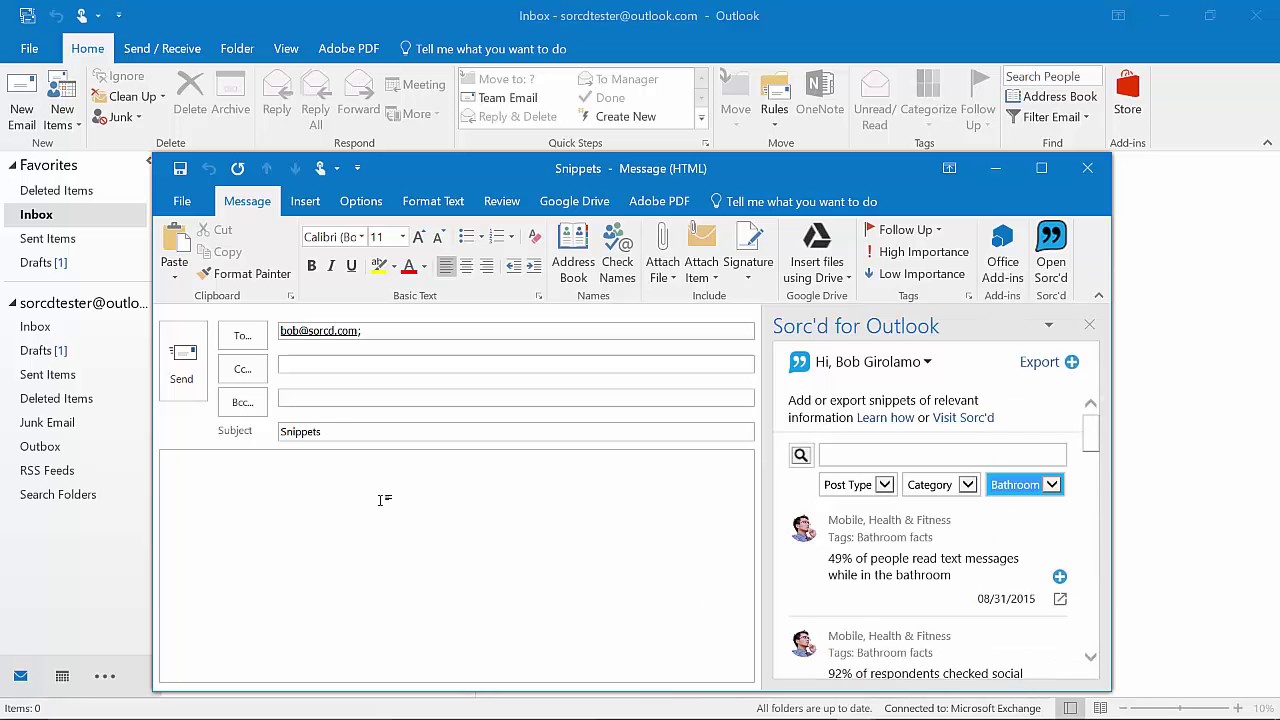Click Sorc'd snippet search field
This screenshot has width=1280, height=720.
(942, 456)
